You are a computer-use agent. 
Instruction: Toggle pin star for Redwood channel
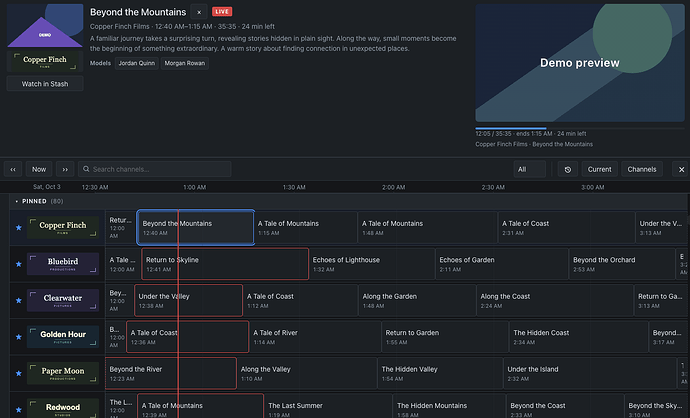point(18,410)
